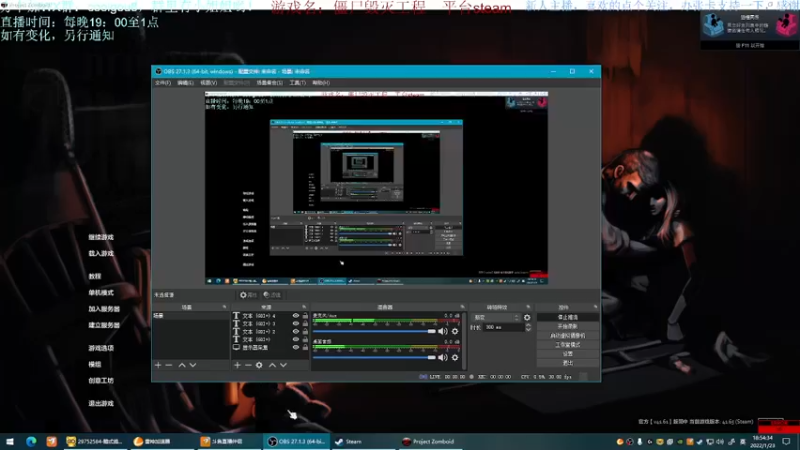This screenshot has width=800, height=450.
Task: Mute the desktop audio speaker icon
Action: 442,358
